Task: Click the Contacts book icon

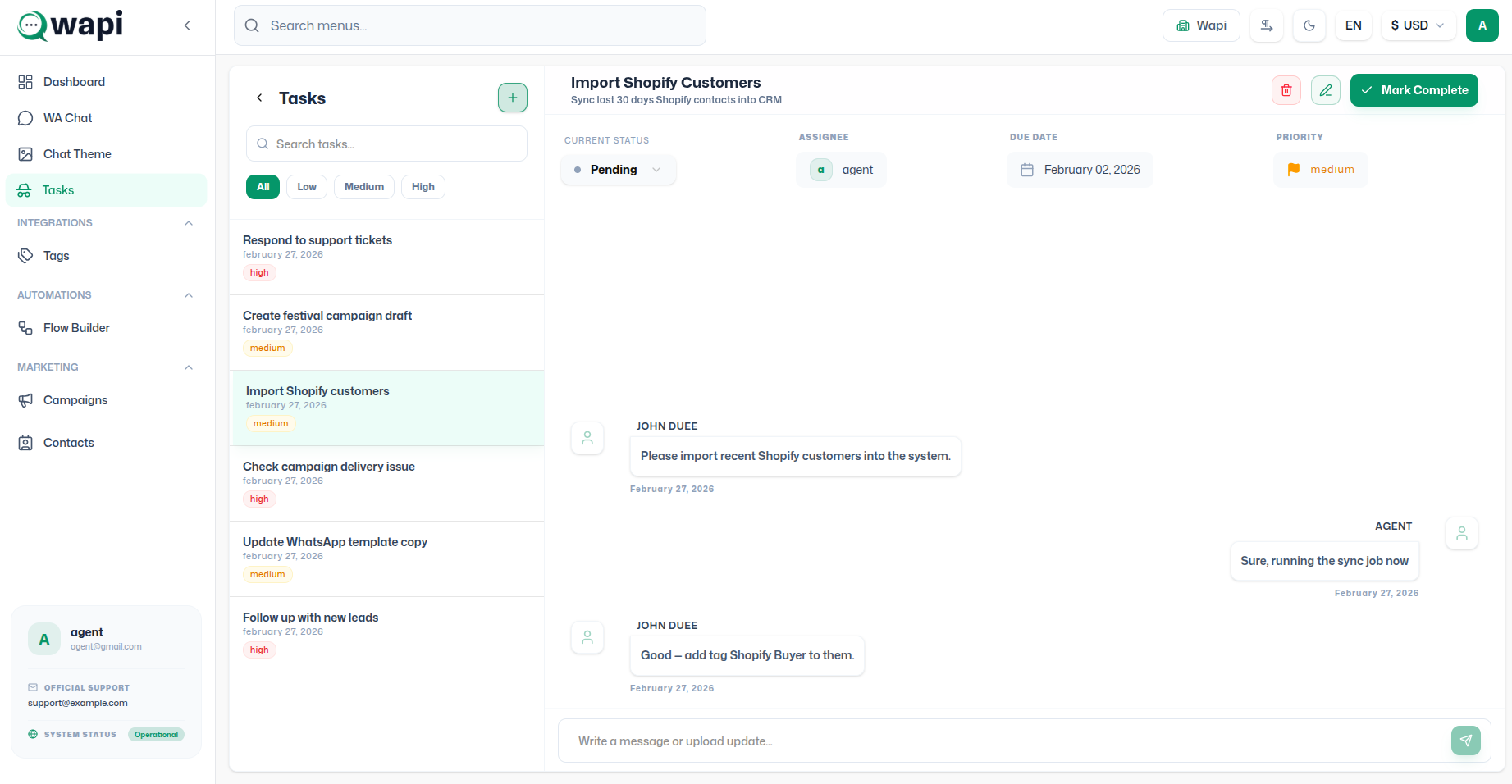Action: click(x=25, y=443)
